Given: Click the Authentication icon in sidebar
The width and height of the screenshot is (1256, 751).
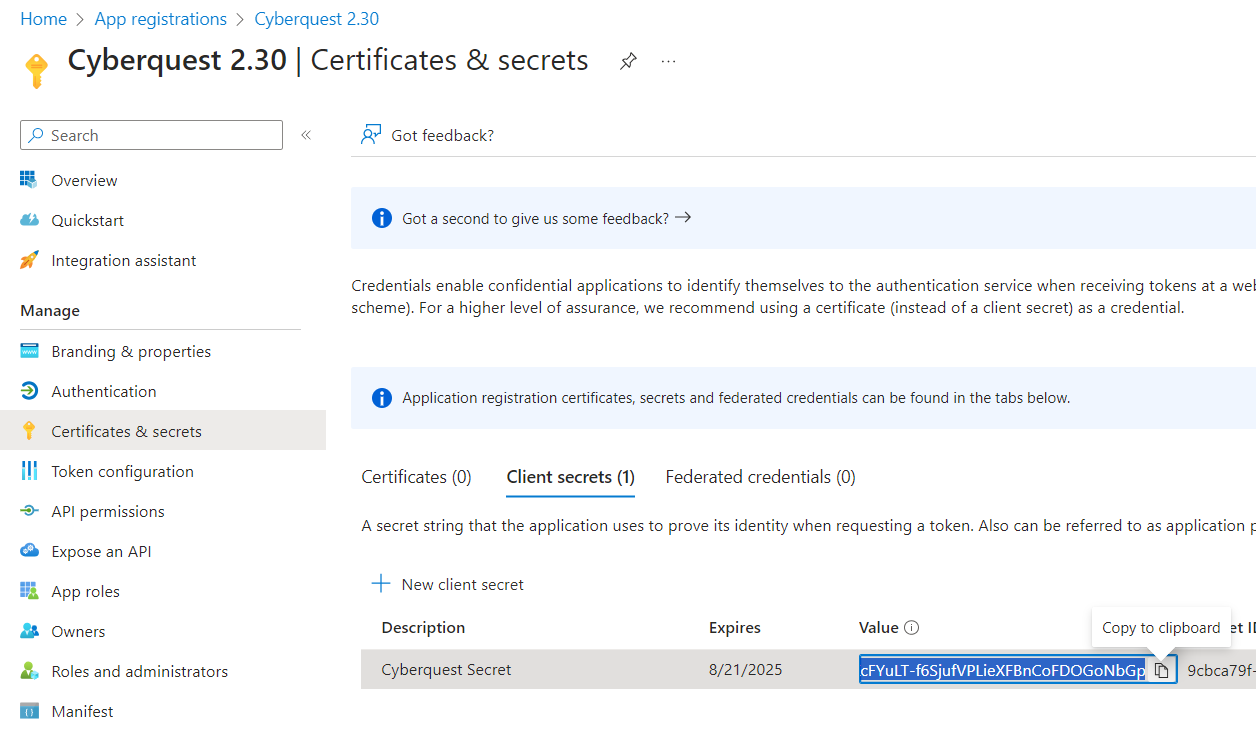Looking at the screenshot, I should pyautogui.click(x=29, y=391).
